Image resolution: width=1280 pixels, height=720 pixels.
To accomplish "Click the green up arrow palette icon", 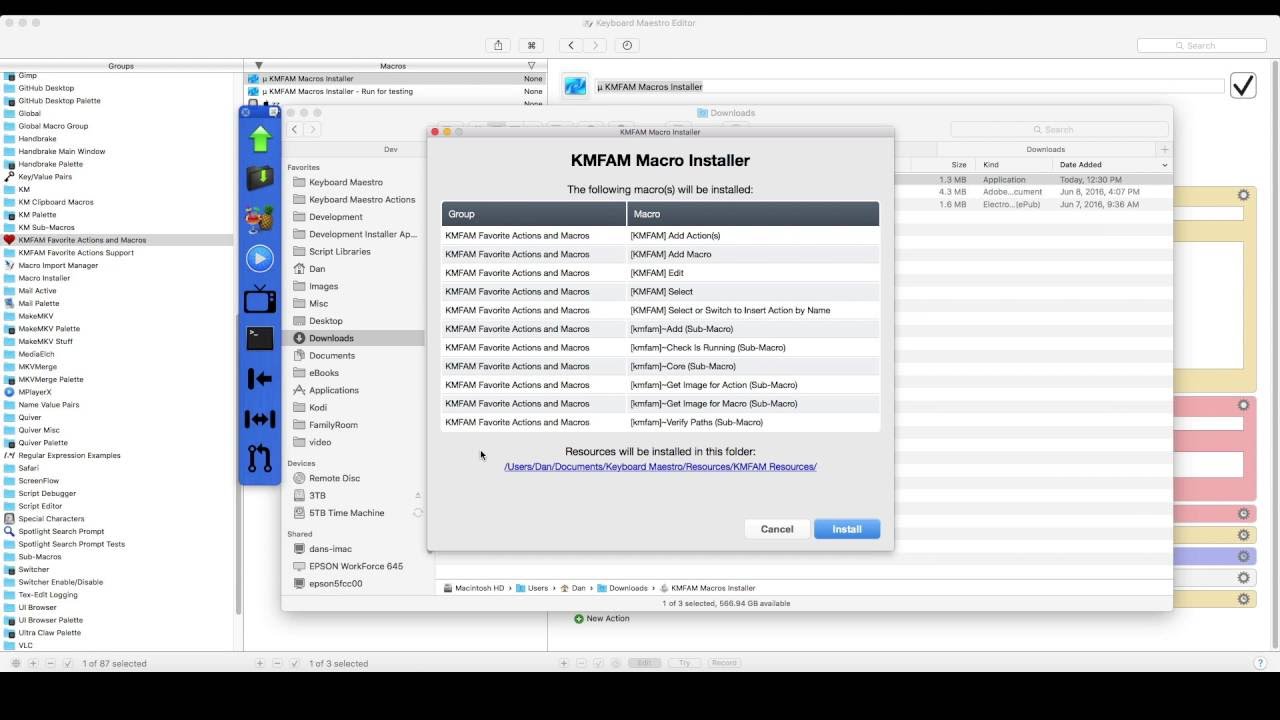I will coord(260,139).
